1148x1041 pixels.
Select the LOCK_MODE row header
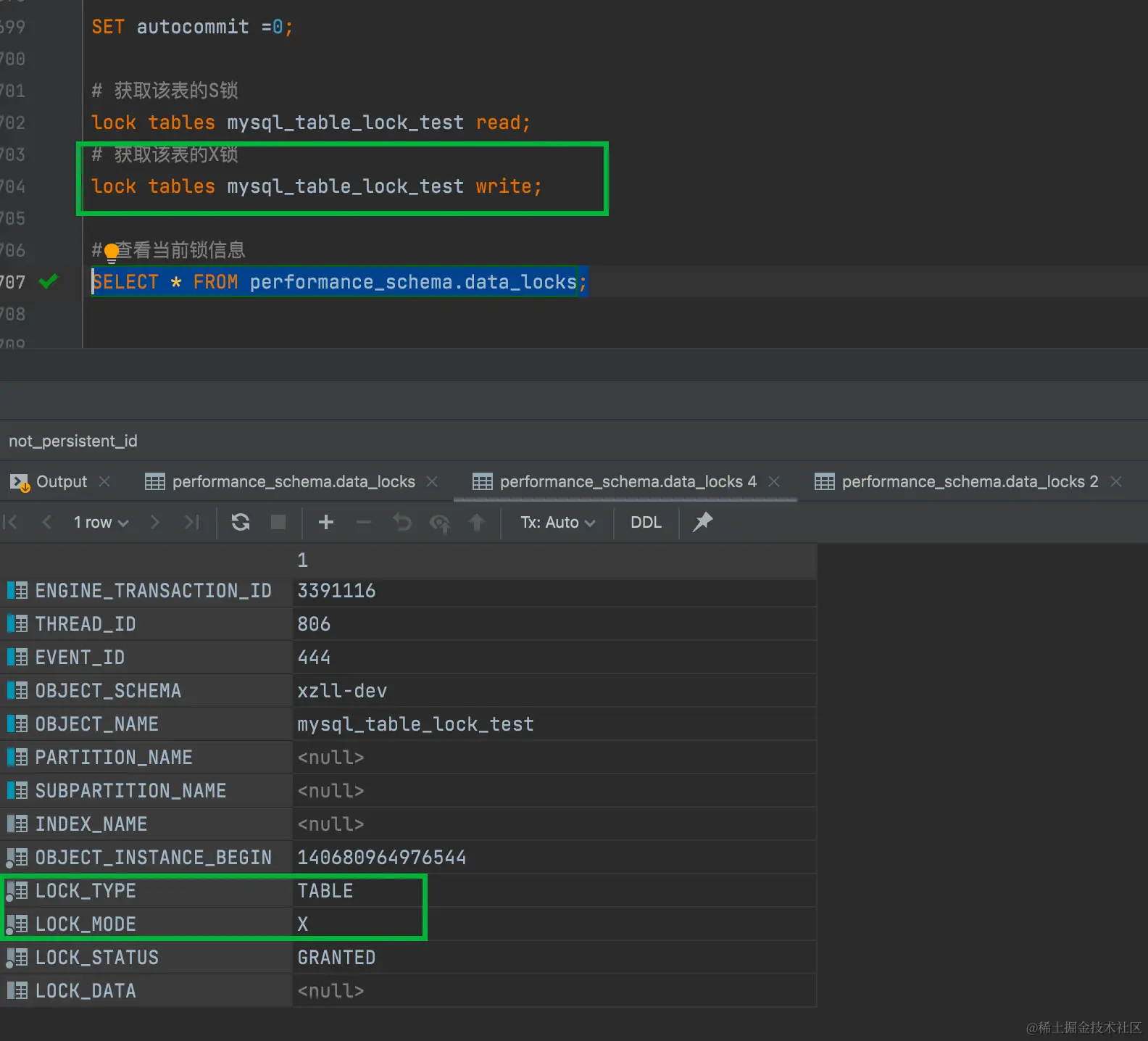[x=146, y=924]
